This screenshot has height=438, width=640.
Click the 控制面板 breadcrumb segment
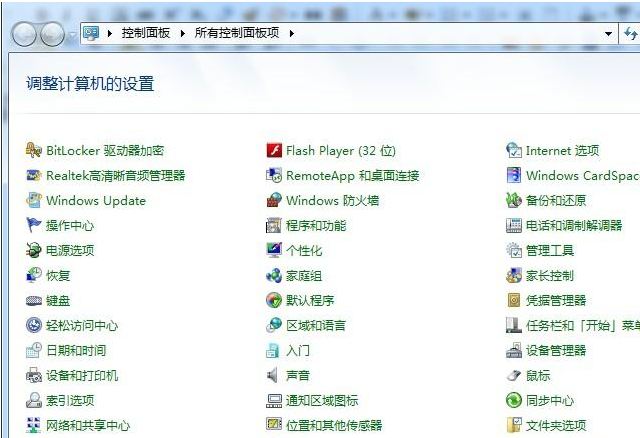(x=145, y=33)
